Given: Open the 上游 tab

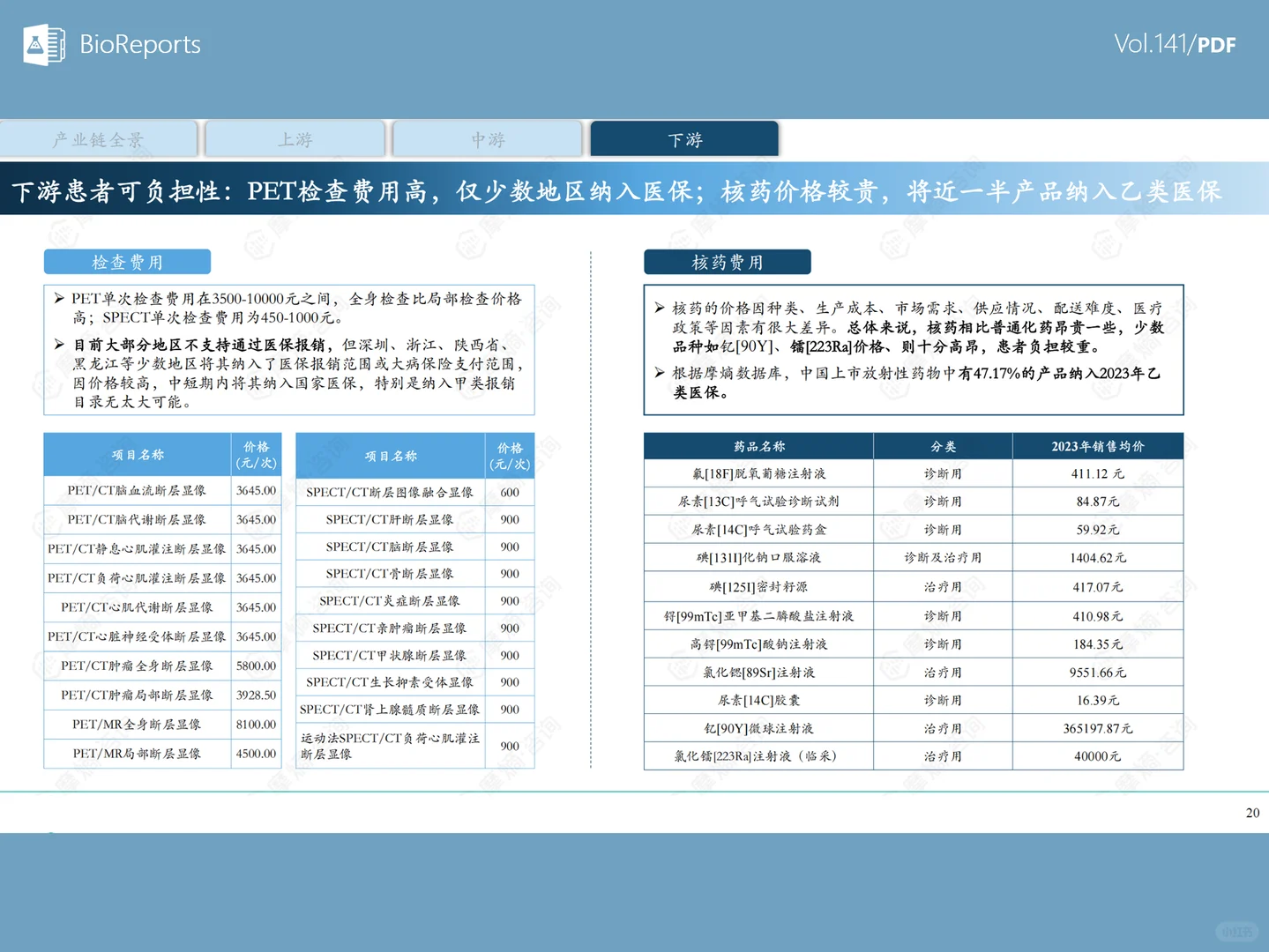Looking at the screenshot, I should tap(295, 138).
